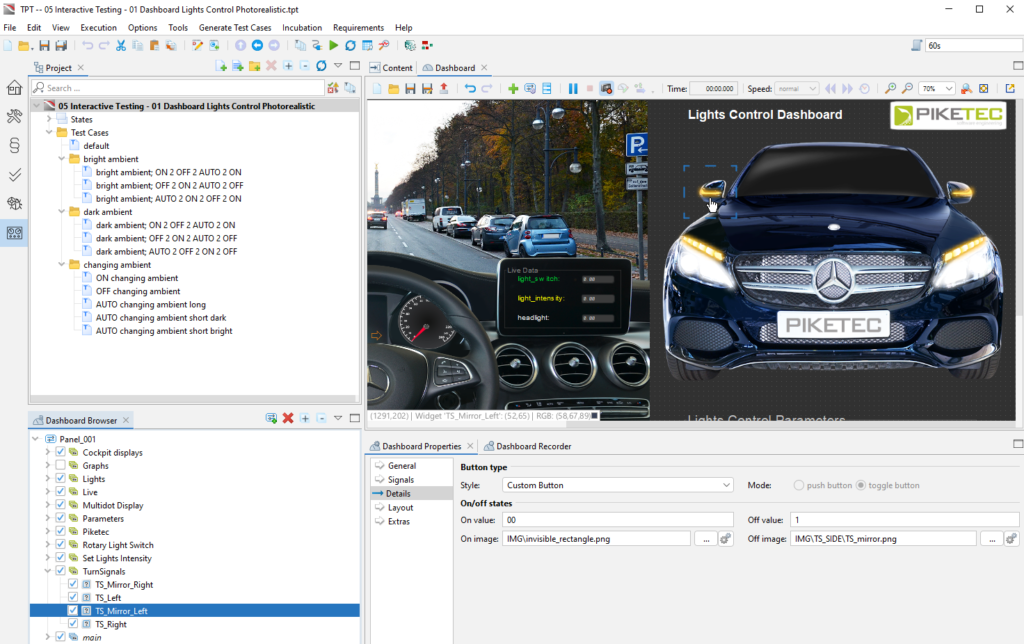This screenshot has width=1024, height=644.
Task: Click browse button next to Off image field
Action: 991,539
